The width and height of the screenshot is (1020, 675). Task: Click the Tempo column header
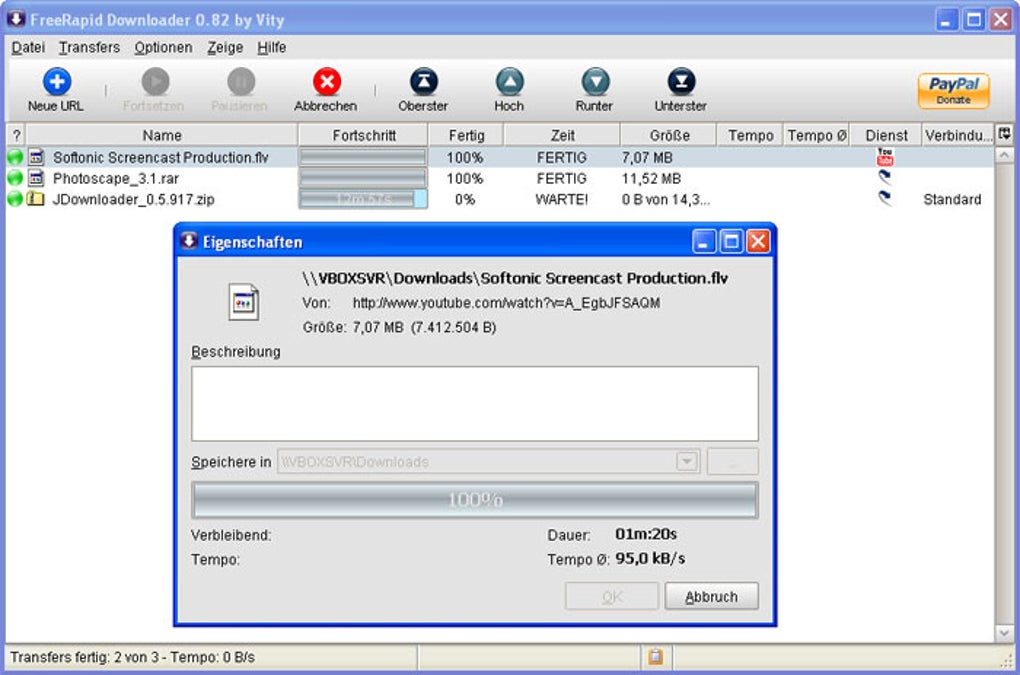click(x=750, y=135)
